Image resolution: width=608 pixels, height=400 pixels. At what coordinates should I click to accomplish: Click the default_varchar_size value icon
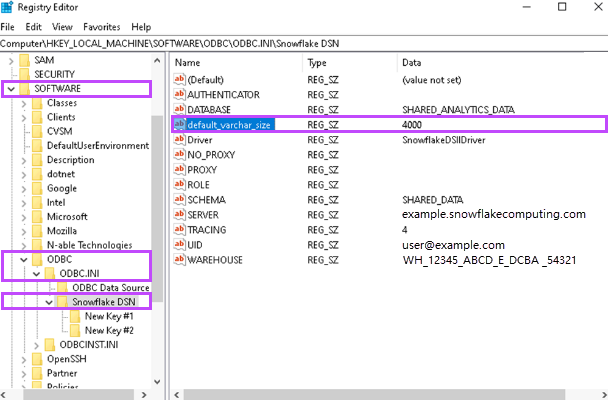tap(179, 124)
